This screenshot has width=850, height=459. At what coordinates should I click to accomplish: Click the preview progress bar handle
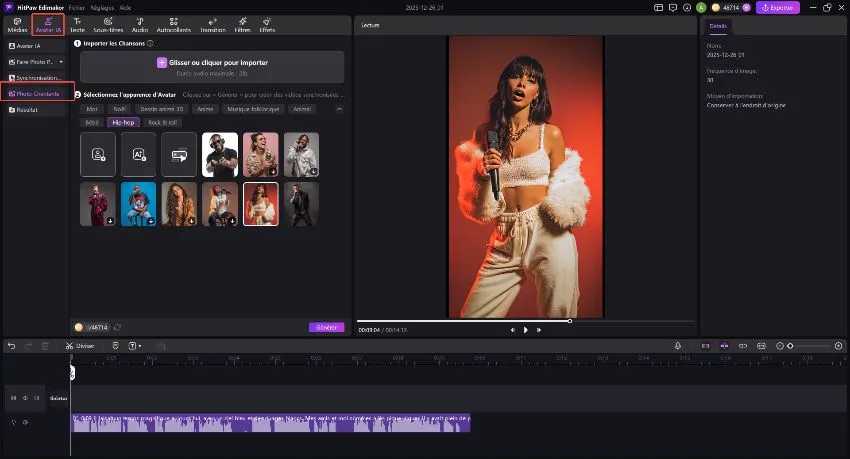coord(570,321)
